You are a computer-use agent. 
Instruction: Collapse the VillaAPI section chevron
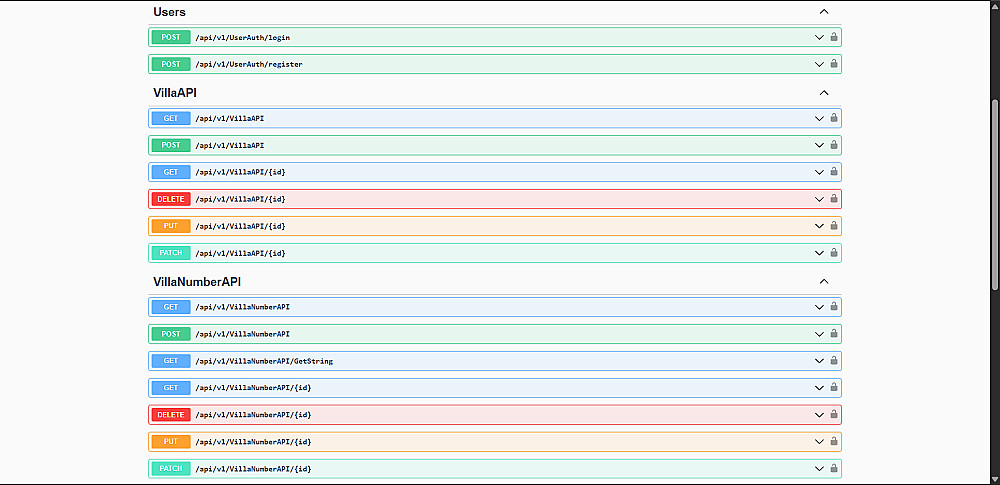(x=824, y=93)
